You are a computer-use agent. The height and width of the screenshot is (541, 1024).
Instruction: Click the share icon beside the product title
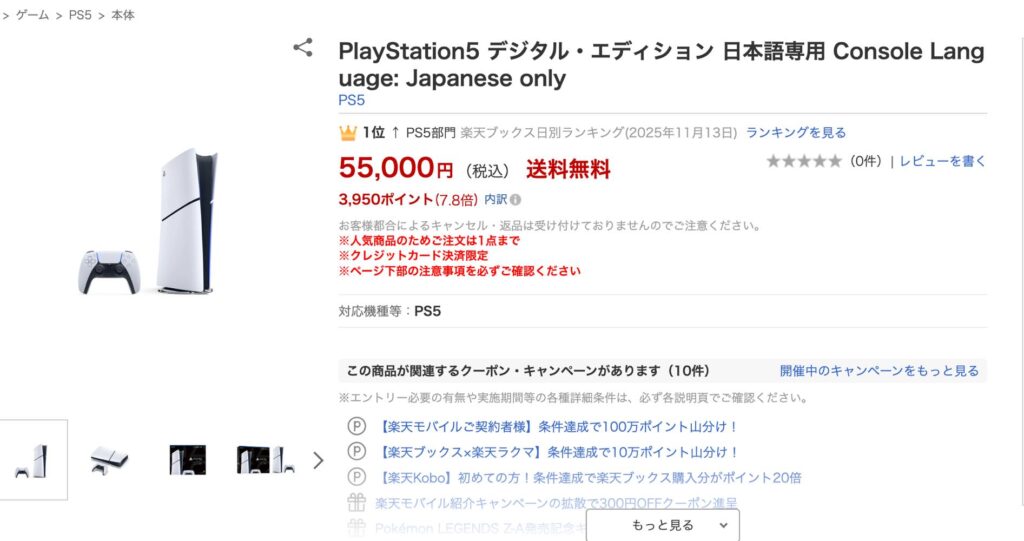click(303, 48)
